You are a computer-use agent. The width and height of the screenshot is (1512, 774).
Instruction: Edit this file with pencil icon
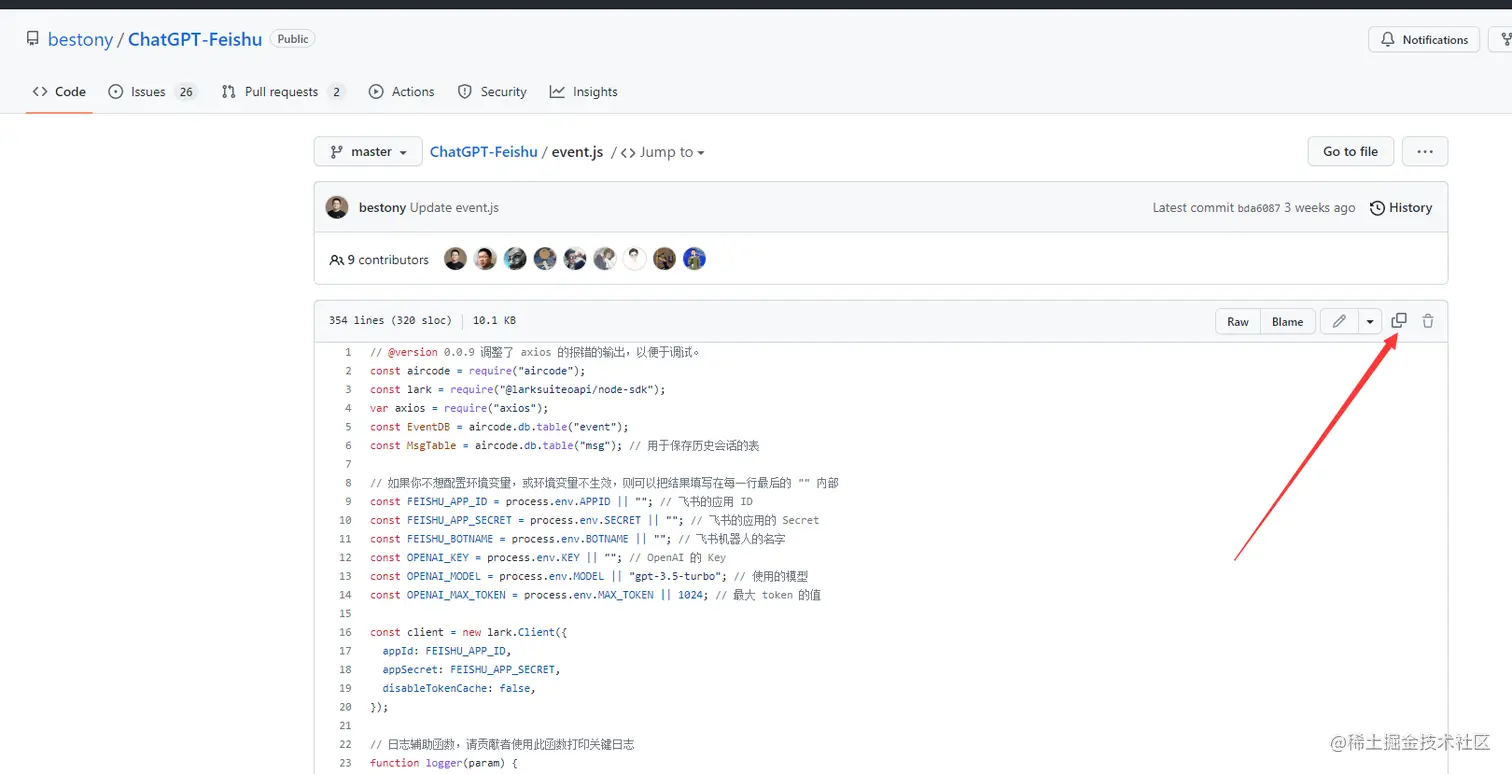(1338, 321)
